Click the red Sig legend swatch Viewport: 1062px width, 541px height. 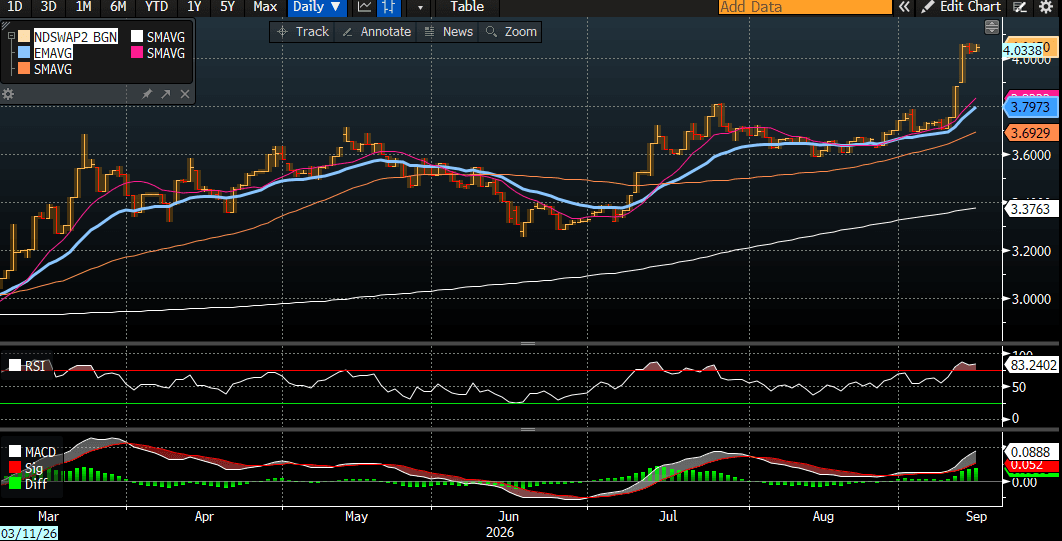click(15, 468)
